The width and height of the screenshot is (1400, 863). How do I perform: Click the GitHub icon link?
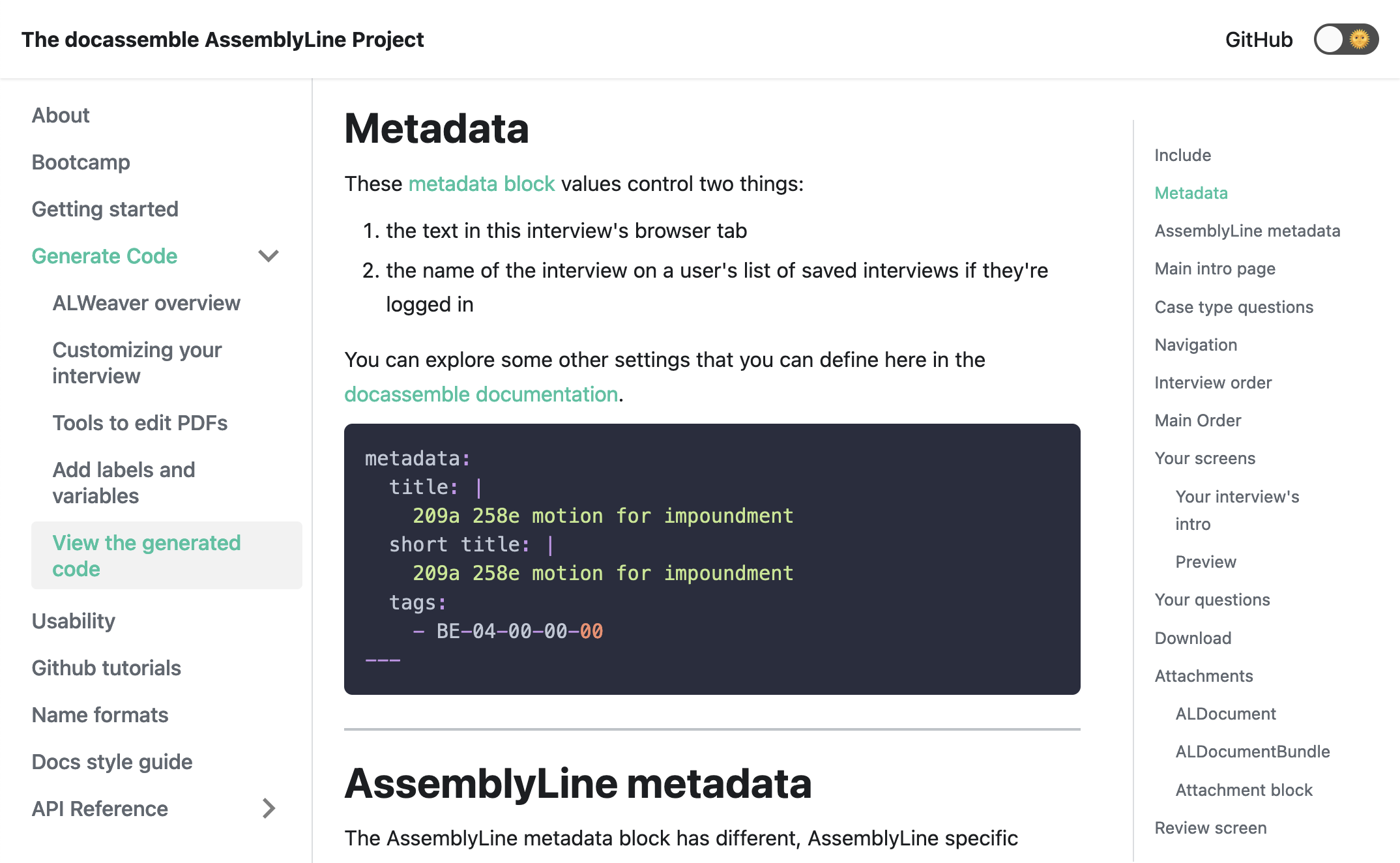pyautogui.click(x=1257, y=39)
